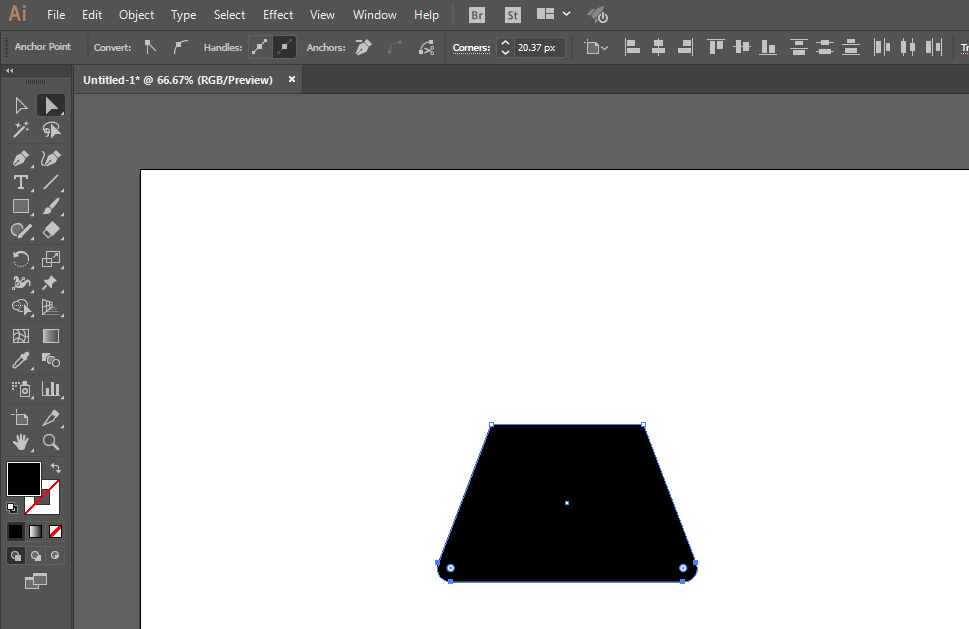
Task: Open the arrange documents dropdown
Action: coord(552,15)
